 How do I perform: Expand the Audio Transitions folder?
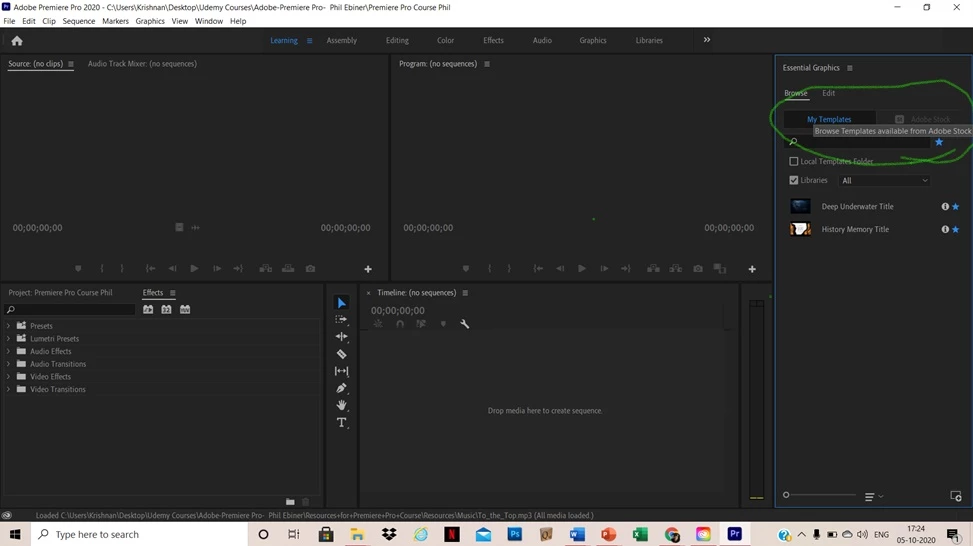(8, 364)
